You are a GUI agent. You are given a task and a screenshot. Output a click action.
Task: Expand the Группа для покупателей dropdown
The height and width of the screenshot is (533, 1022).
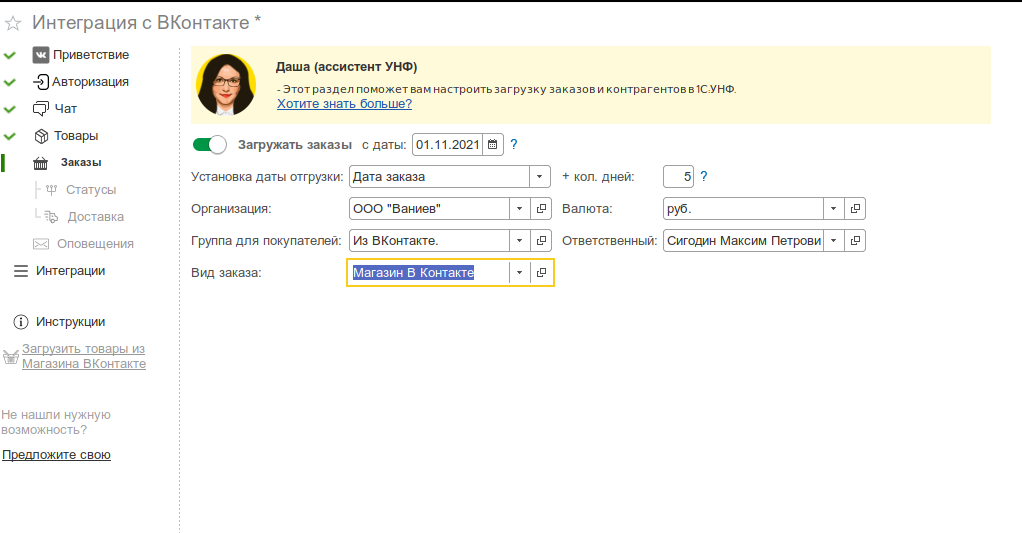(x=519, y=240)
